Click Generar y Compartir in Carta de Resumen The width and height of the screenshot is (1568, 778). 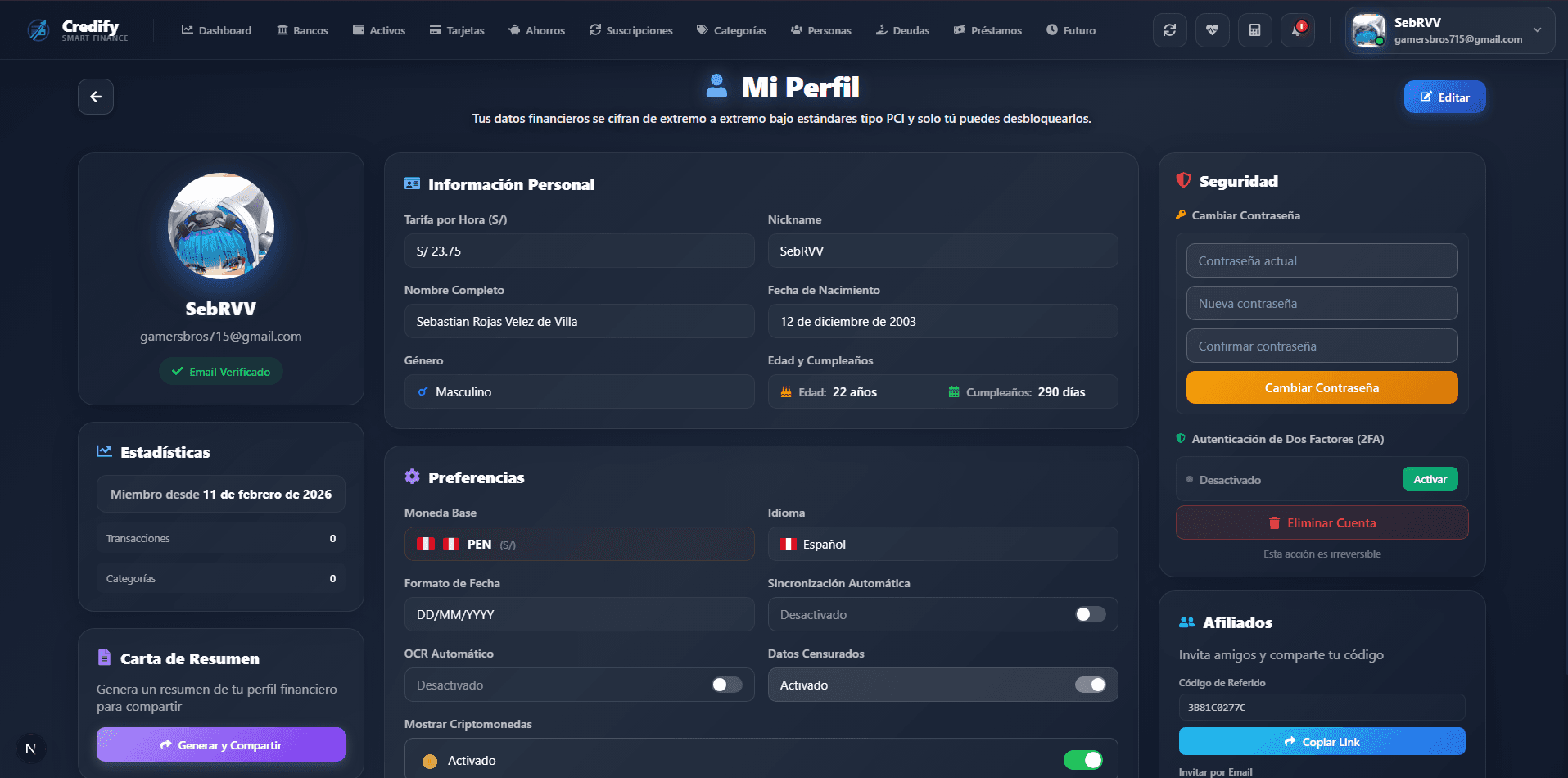click(x=220, y=744)
